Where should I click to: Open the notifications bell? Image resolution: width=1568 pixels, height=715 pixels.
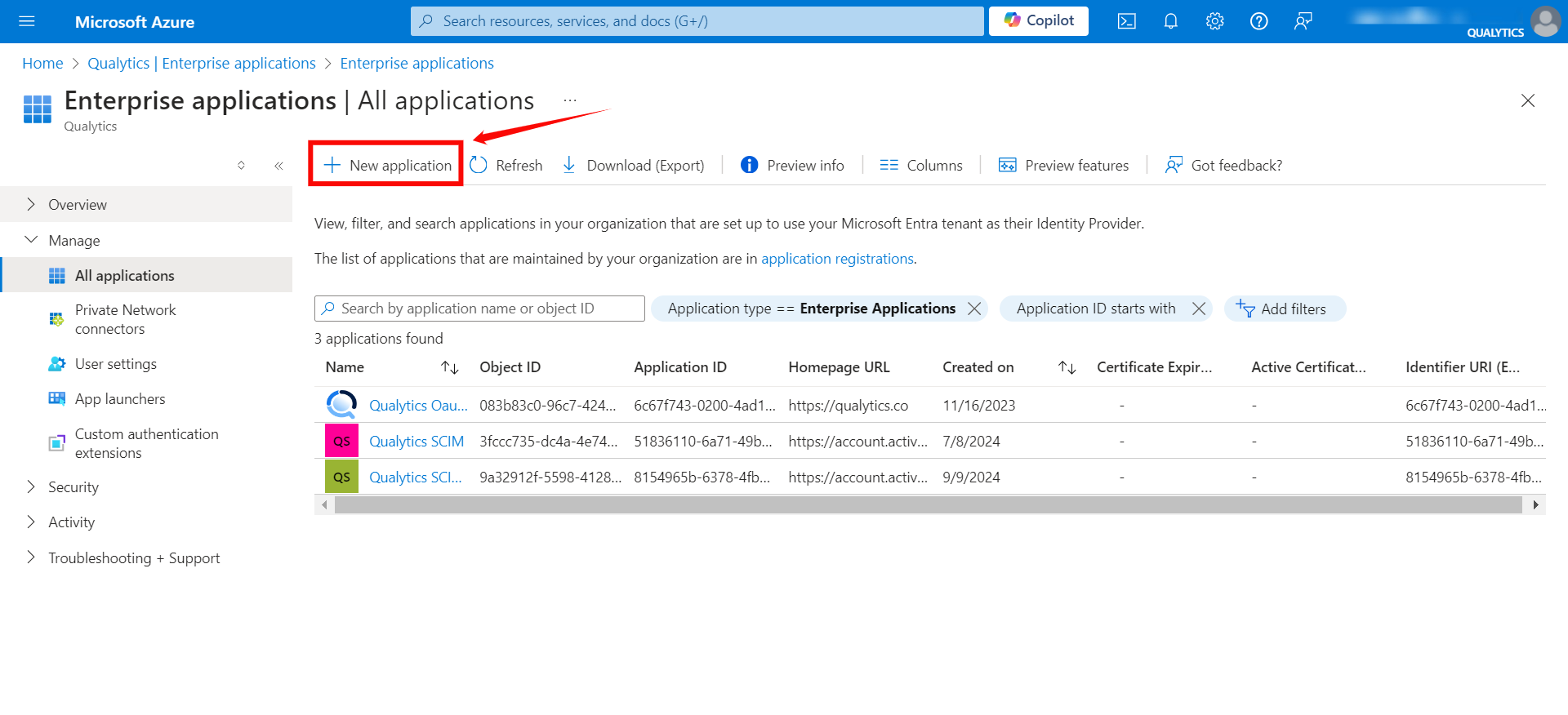[x=1171, y=21]
